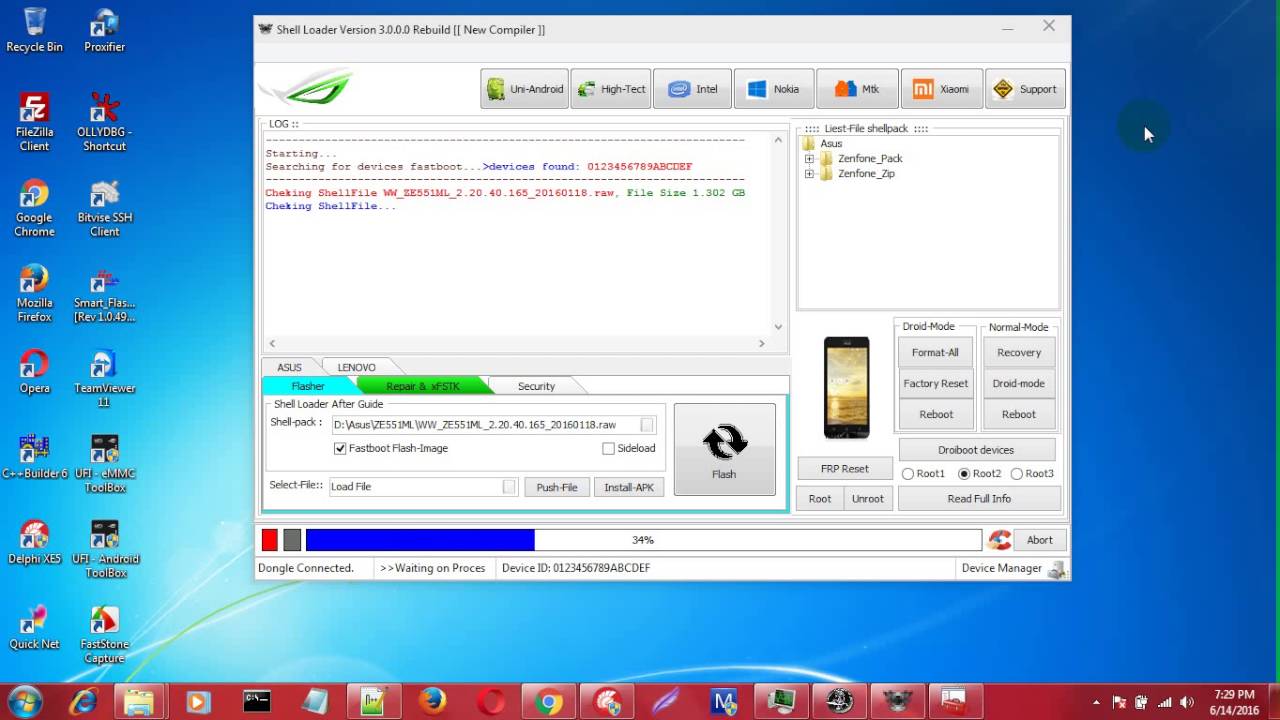This screenshot has height=720, width=1280.
Task: Open Recycle Bin on desktop
Action: coord(34,30)
